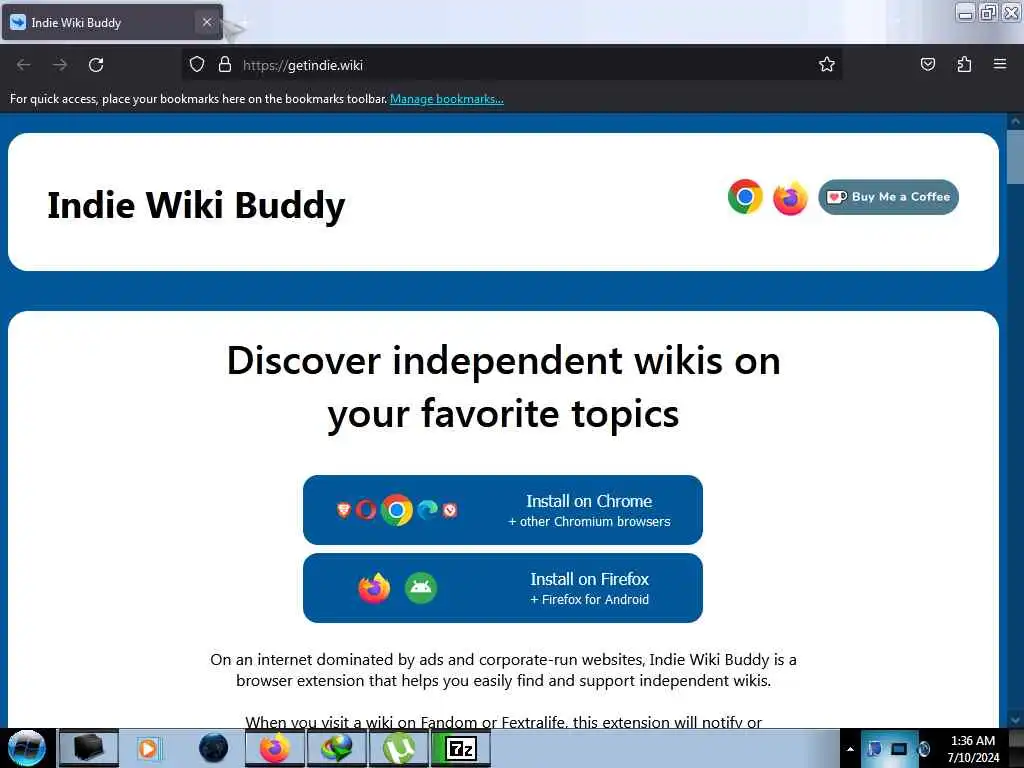View site security padlock info
This screenshot has width=1024, height=768.
(x=225, y=64)
